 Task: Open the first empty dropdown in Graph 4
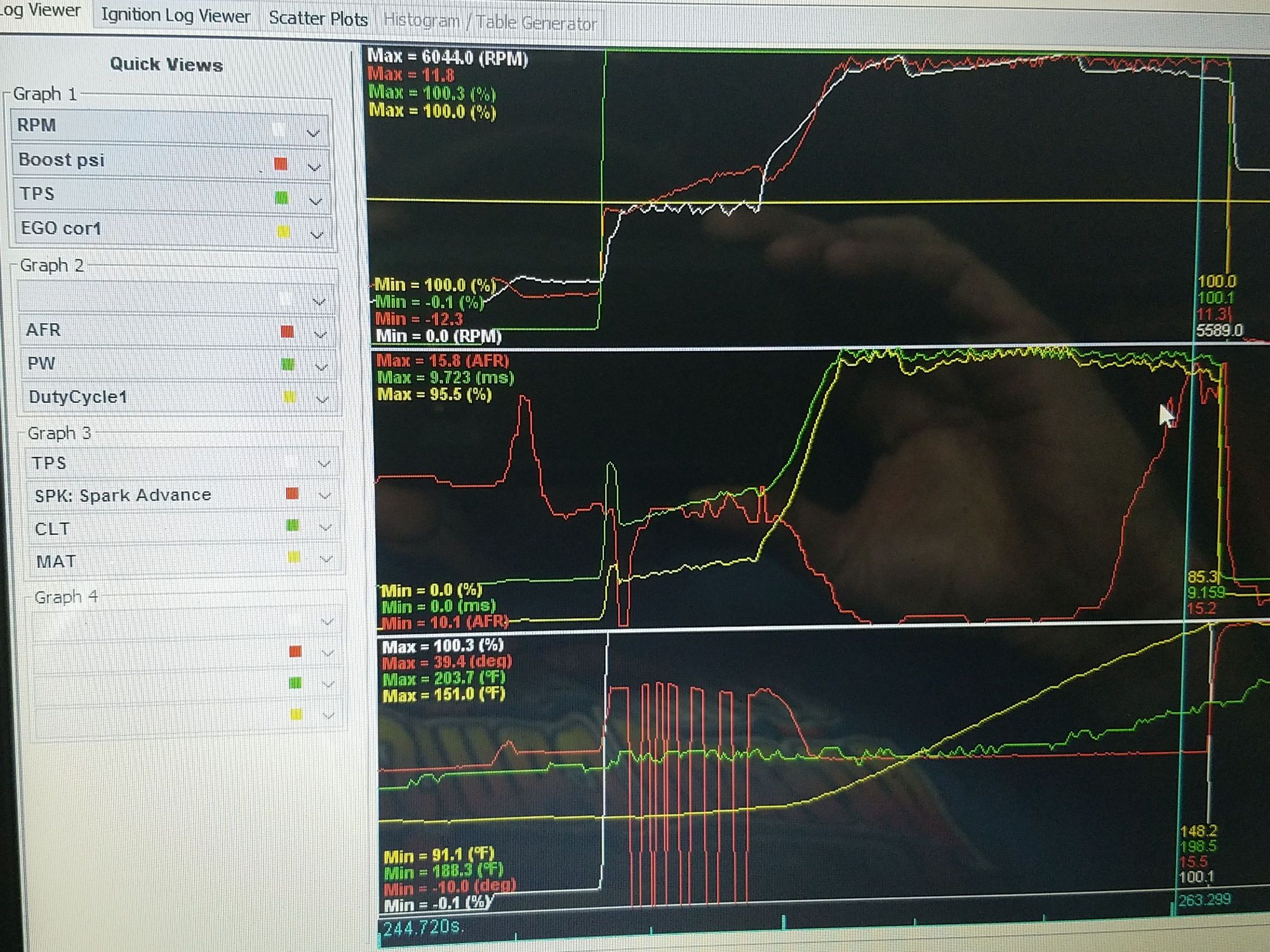click(x=328, y=621)
